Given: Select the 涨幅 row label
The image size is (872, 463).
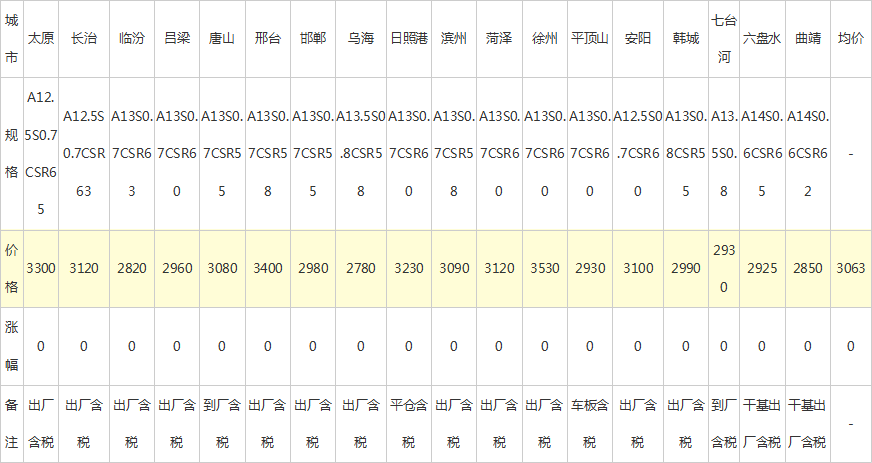Looking at the screenshot, I should [11, 346].
